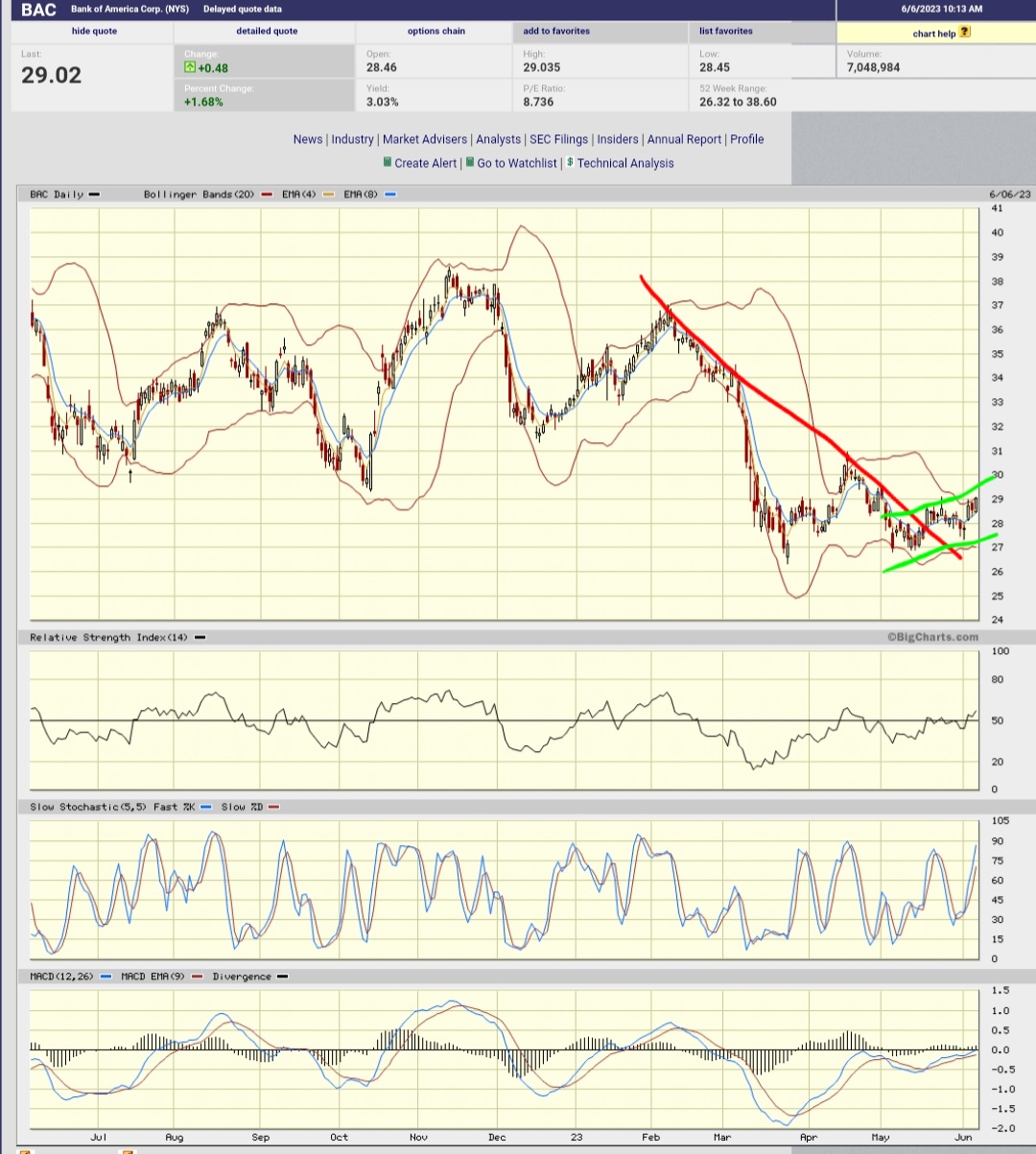Click the Relative Strength Index(14) label
This screenshot has width=1036, height=1154.
(x=110, y=637)
